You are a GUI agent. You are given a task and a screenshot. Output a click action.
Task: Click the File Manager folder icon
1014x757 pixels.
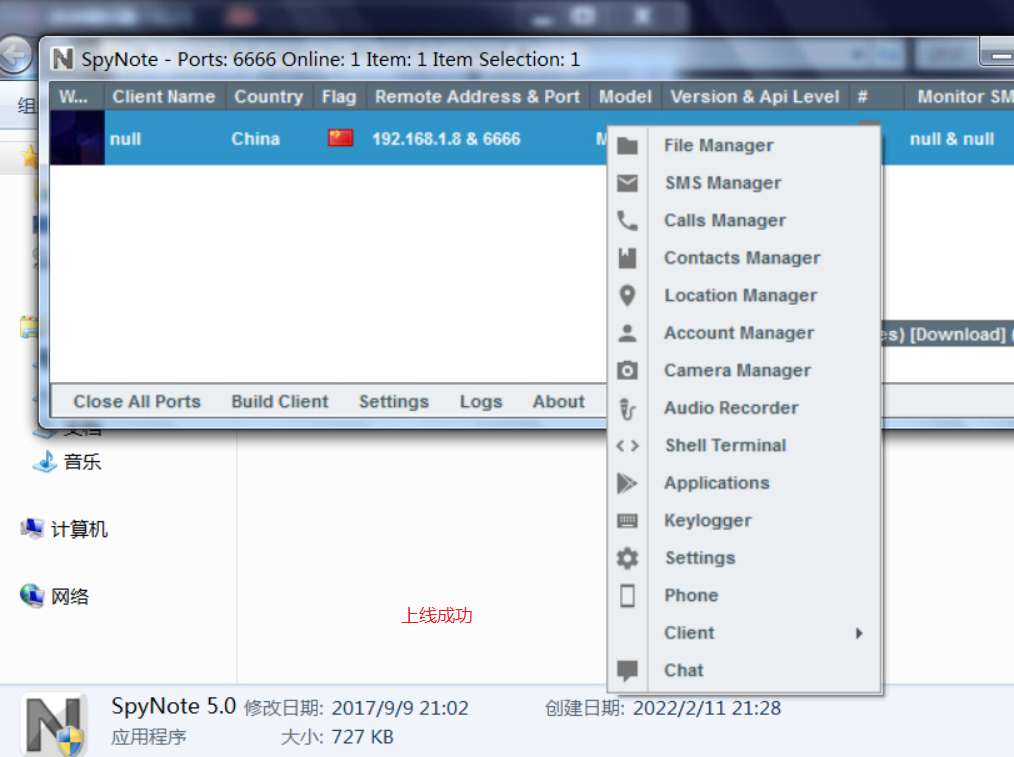627,146
